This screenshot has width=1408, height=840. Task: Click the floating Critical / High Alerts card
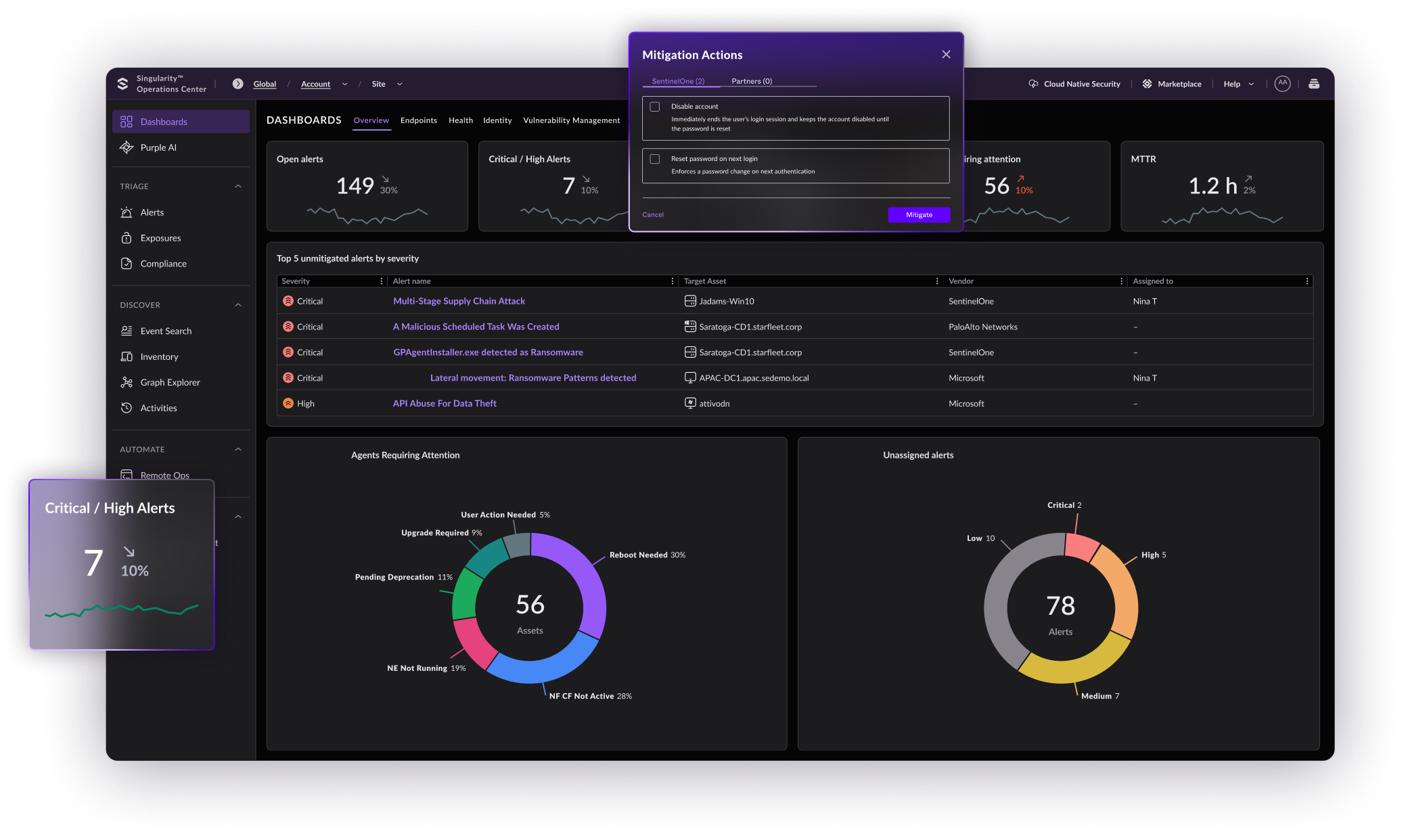(122, 565)
